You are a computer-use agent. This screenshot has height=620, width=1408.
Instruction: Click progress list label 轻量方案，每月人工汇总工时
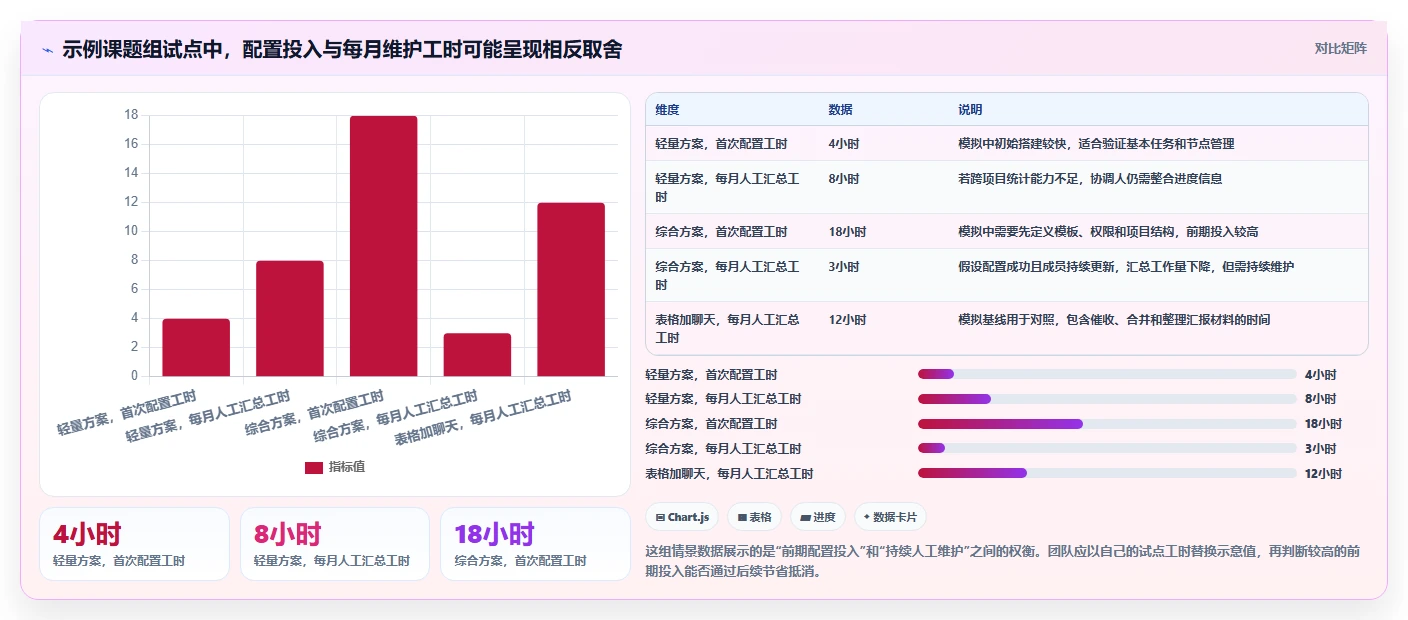click(723, 399)
